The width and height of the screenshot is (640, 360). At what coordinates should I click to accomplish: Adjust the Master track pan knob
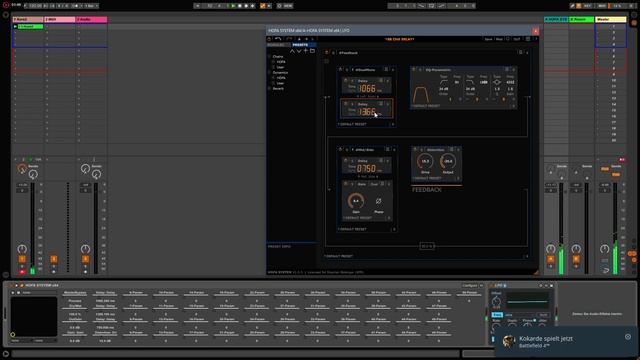pyautogui.click(x=604, y=249)
